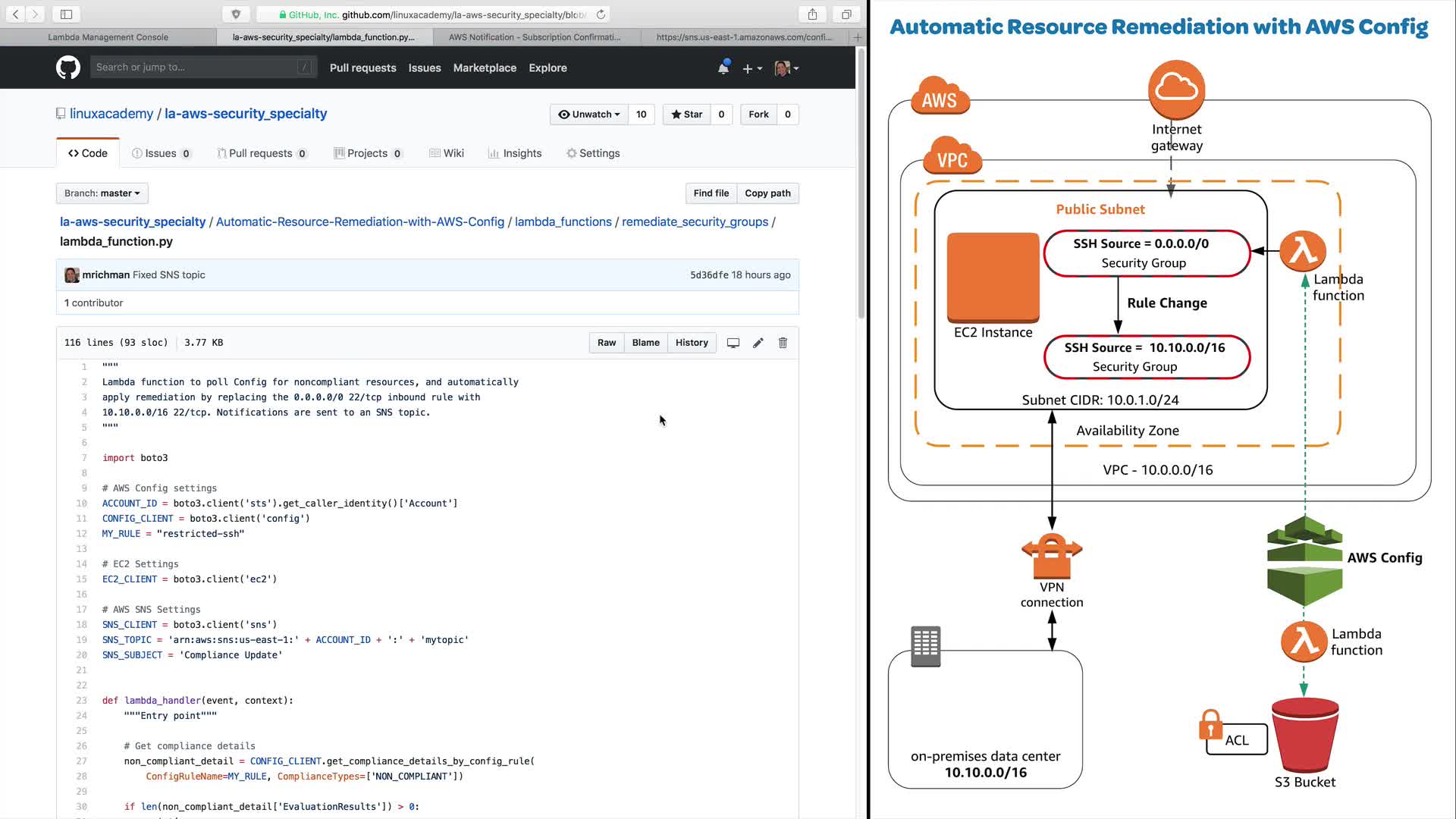Click the Raw button
This screenshot has width=1456, height=819.
(x=606, y=343)
